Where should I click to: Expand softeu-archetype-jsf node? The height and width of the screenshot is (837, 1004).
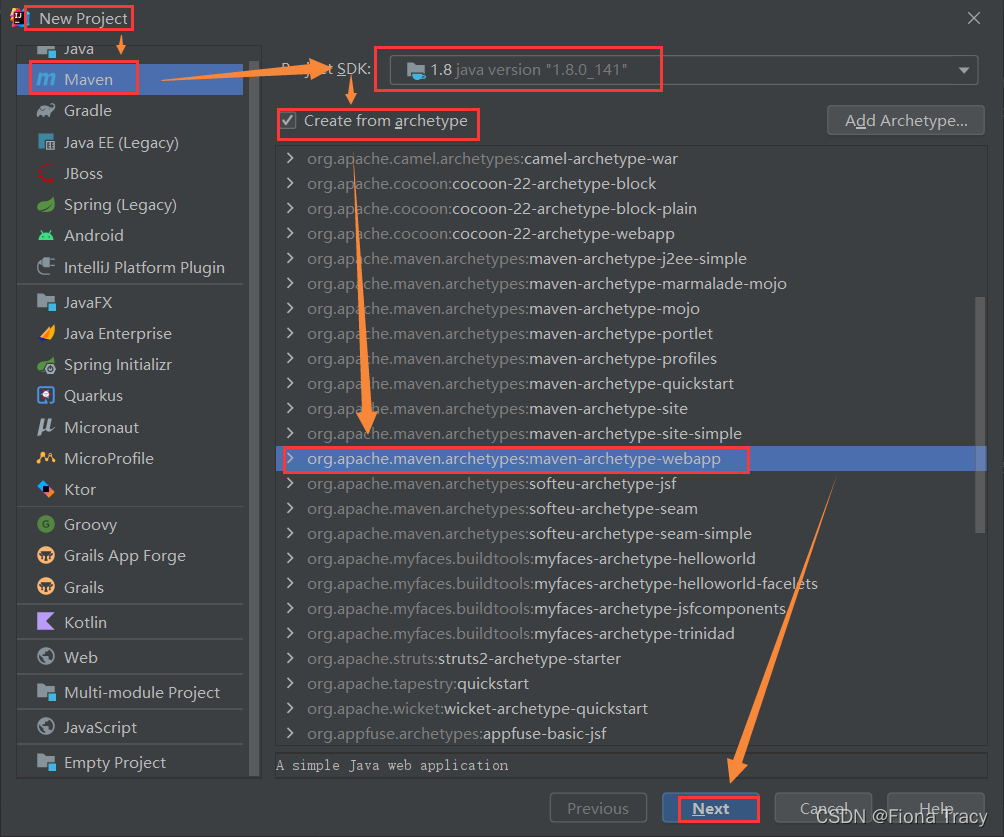(x=290, y=483)
